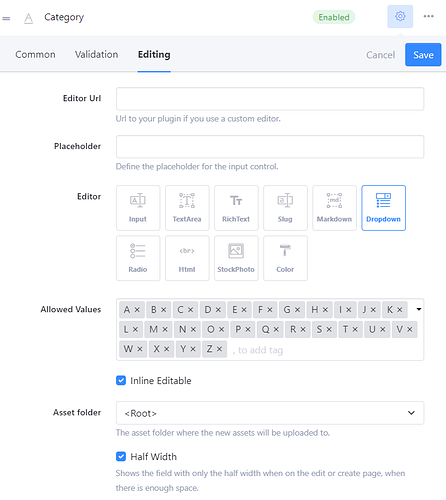This screenshot has width=446, height=500.
Task: Pick the Slug editor icon
Action: 285,208
